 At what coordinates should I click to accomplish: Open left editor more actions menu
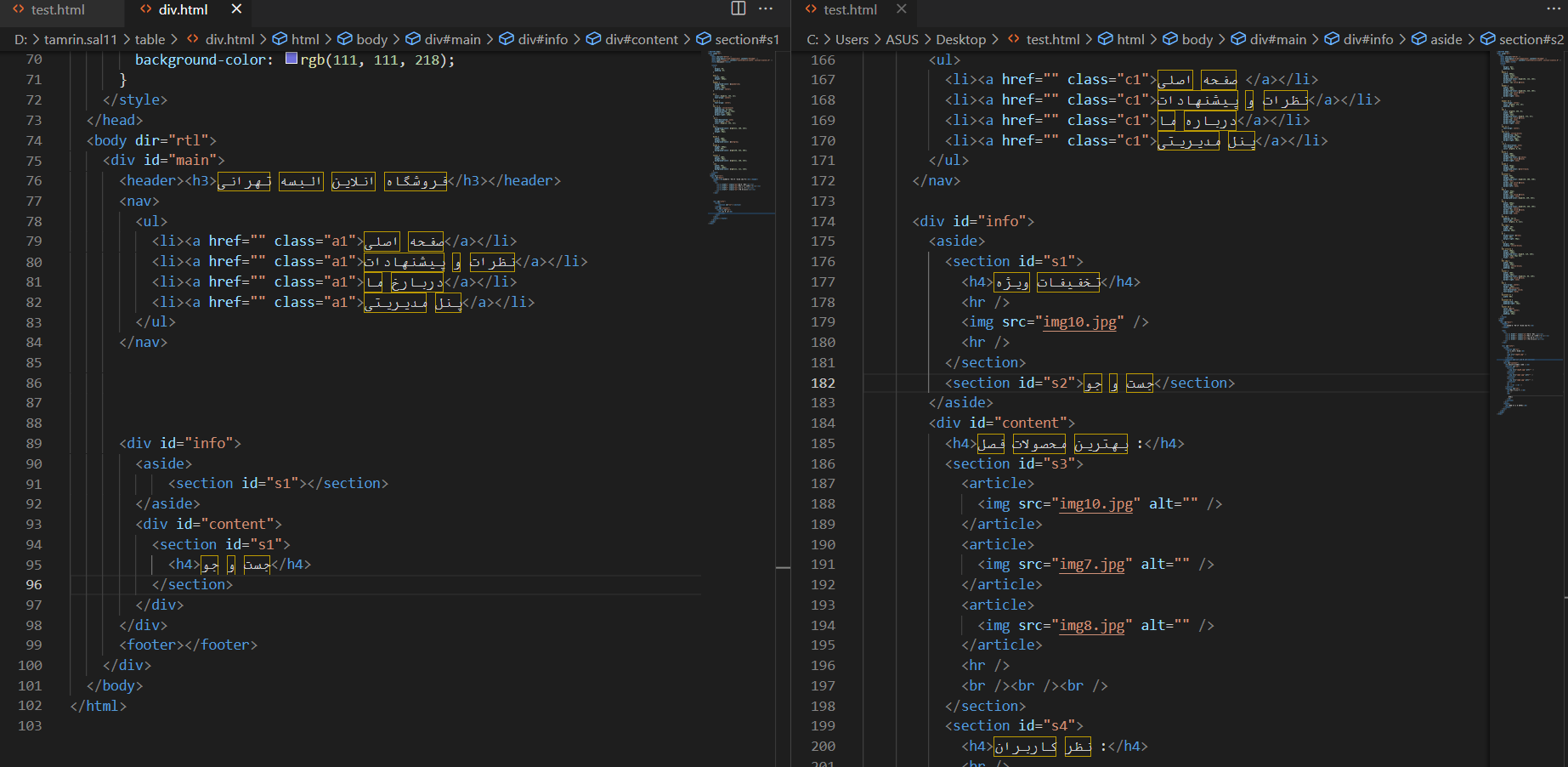tap(766, 9)
